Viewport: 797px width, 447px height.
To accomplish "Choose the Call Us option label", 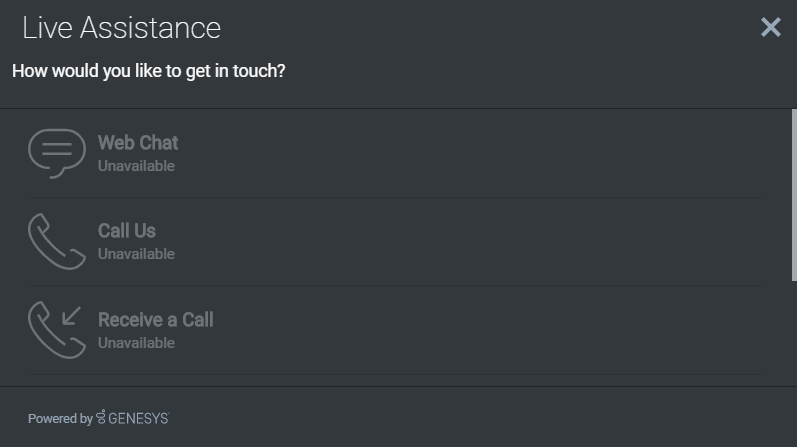I will coord(127,231).
